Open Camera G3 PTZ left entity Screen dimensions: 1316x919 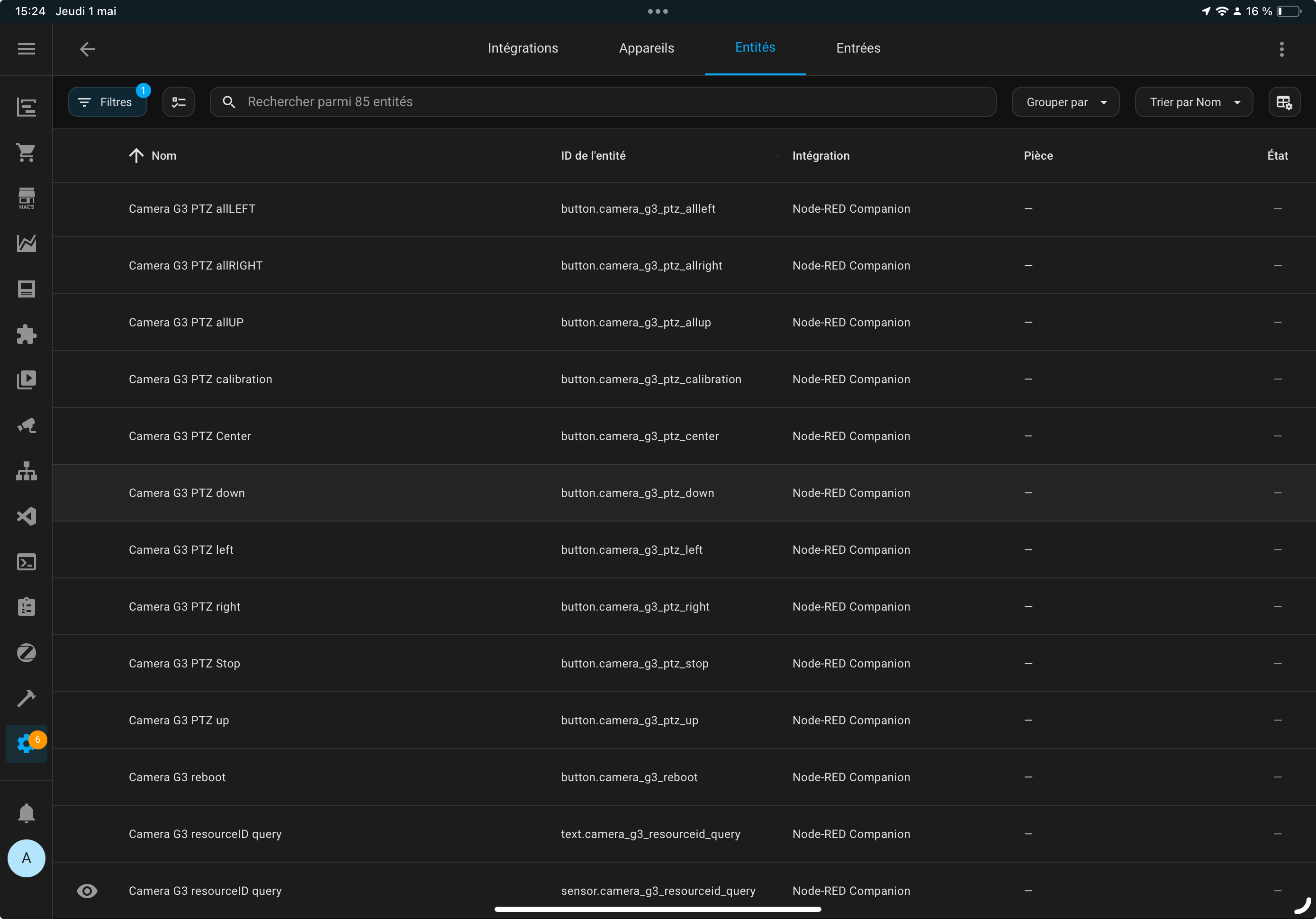(685, 549)
